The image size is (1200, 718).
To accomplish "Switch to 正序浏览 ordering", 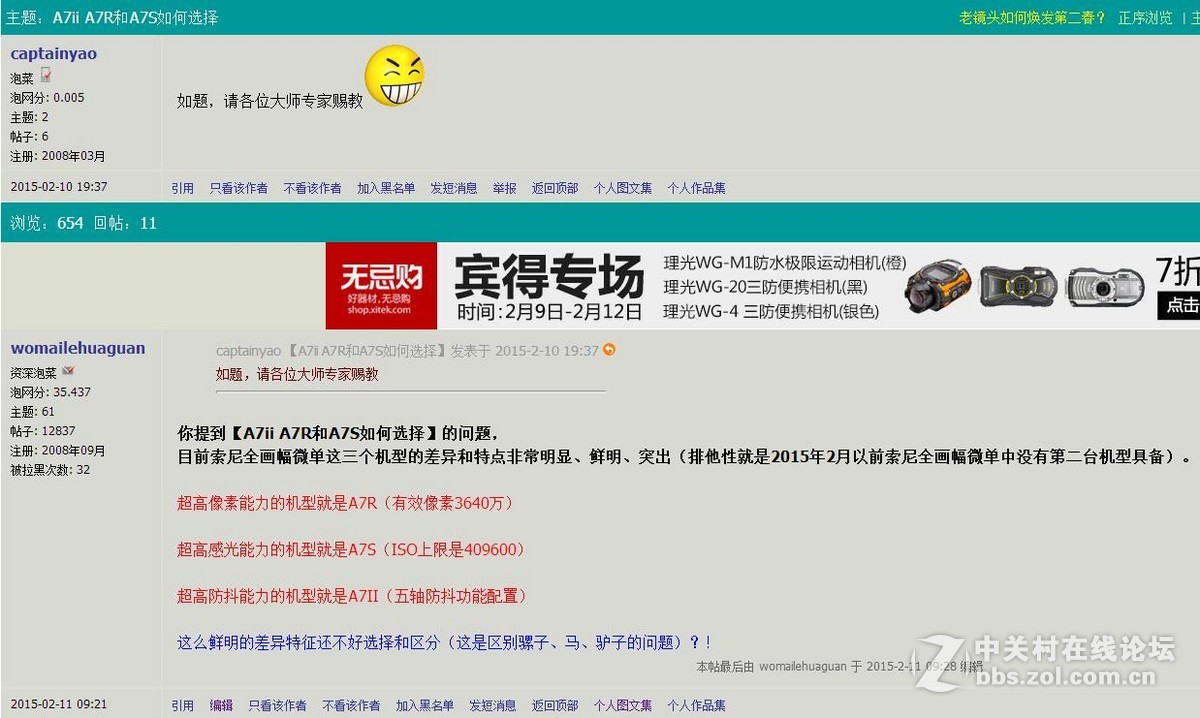I will pos(1145,17).
